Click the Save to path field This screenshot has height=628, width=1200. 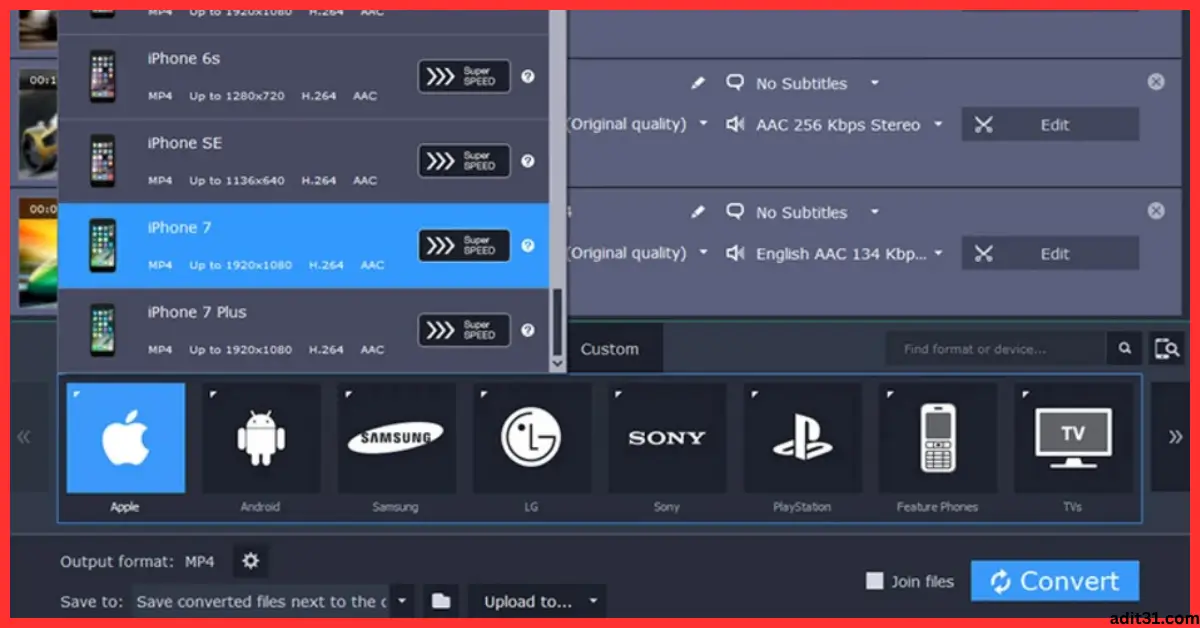tap(260, 601)
